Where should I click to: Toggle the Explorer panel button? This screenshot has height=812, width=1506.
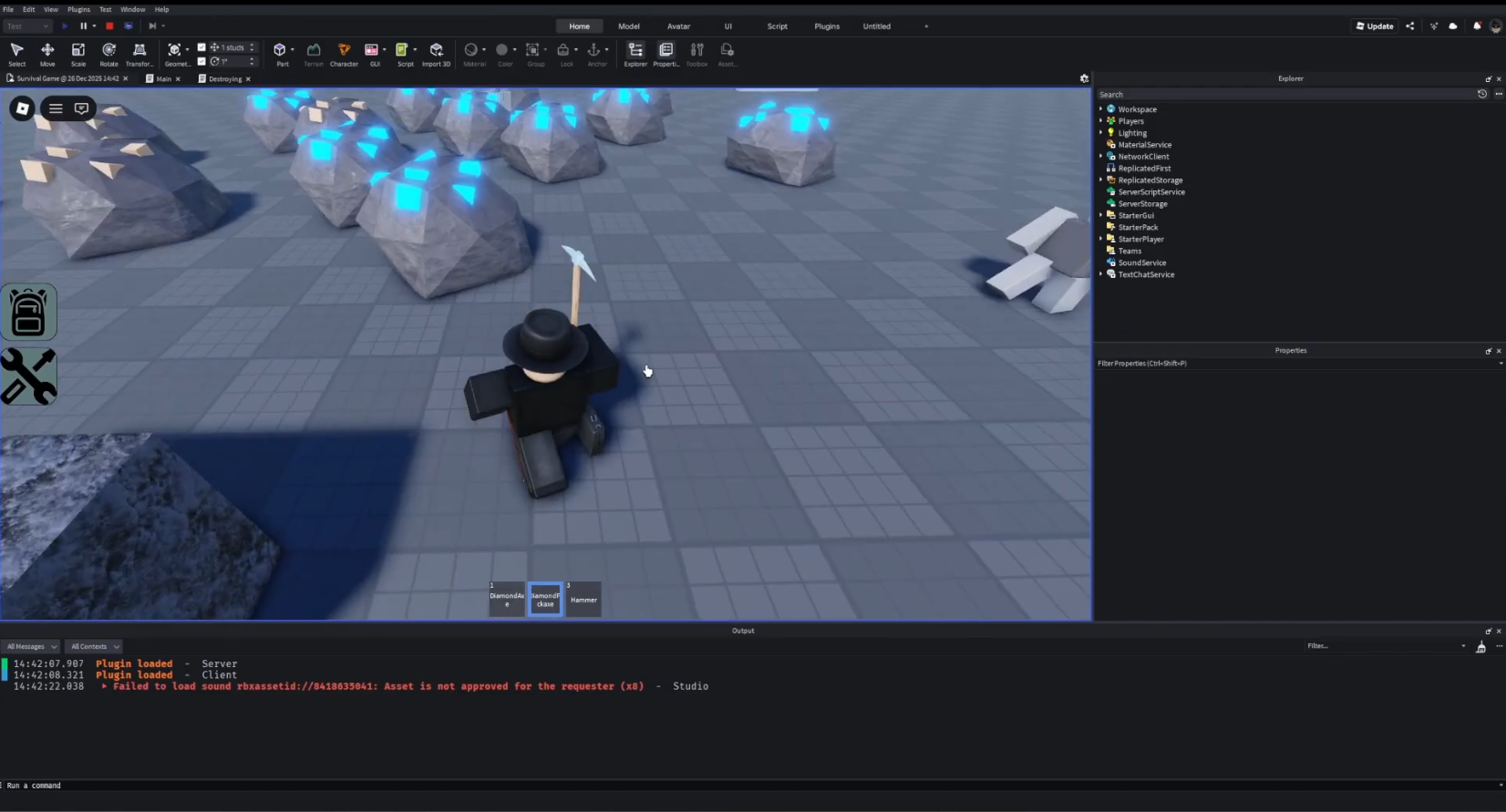(x=635, y=54)
